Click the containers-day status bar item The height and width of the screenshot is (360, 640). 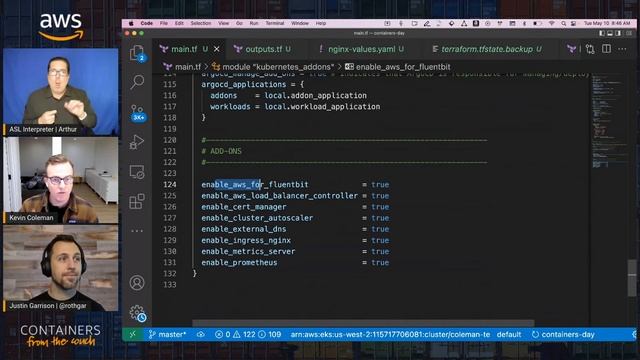pos(563,334)
